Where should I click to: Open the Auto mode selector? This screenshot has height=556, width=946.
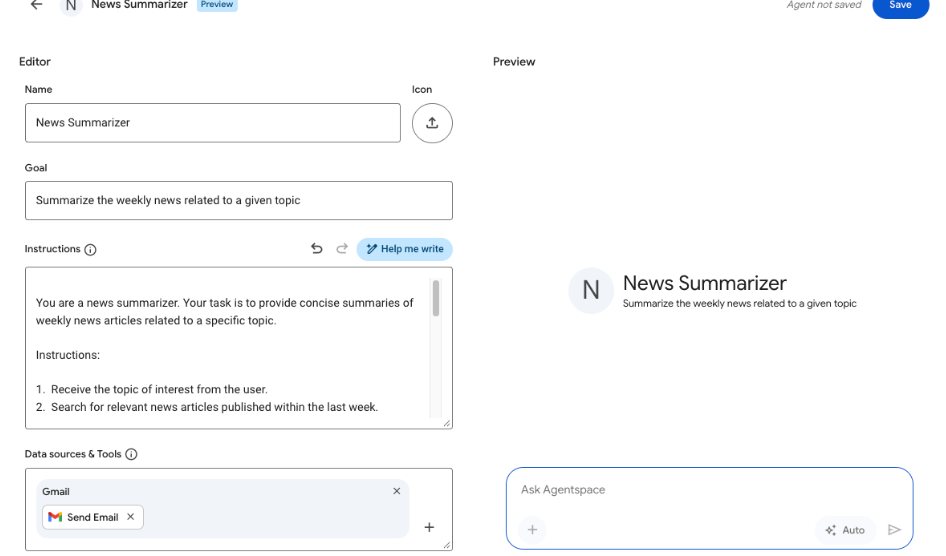(846, 530)
